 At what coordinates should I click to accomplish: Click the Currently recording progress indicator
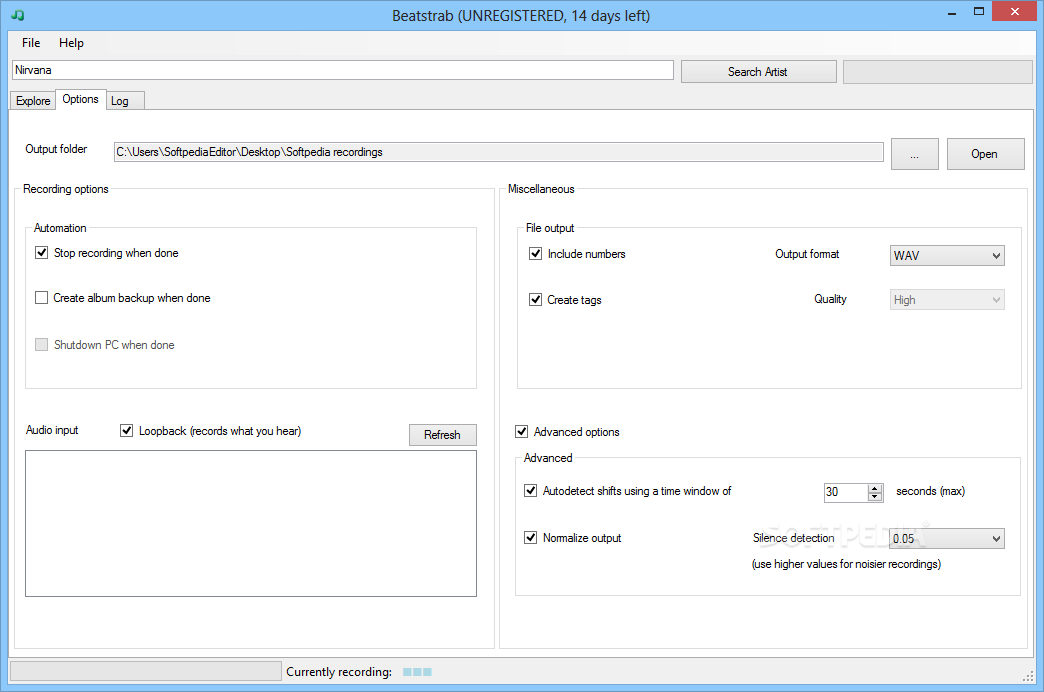pos(417,672)
